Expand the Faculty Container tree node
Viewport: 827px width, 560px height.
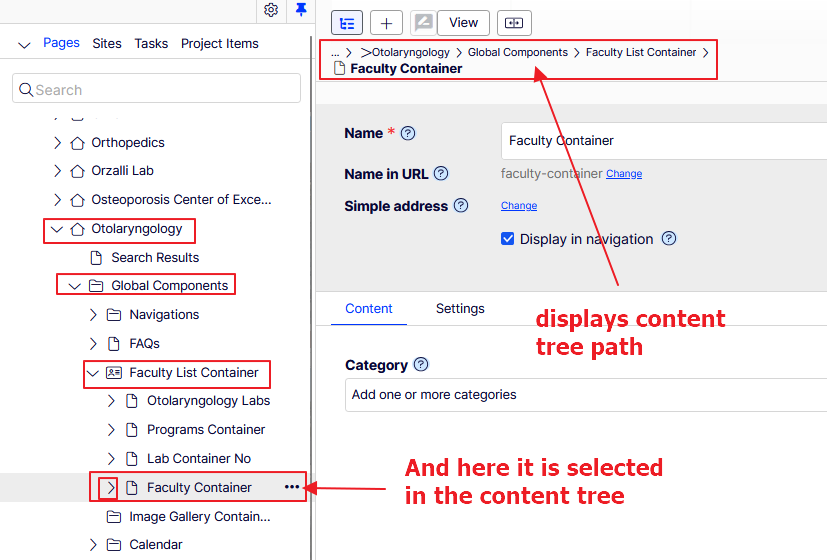tap(111, 488)
